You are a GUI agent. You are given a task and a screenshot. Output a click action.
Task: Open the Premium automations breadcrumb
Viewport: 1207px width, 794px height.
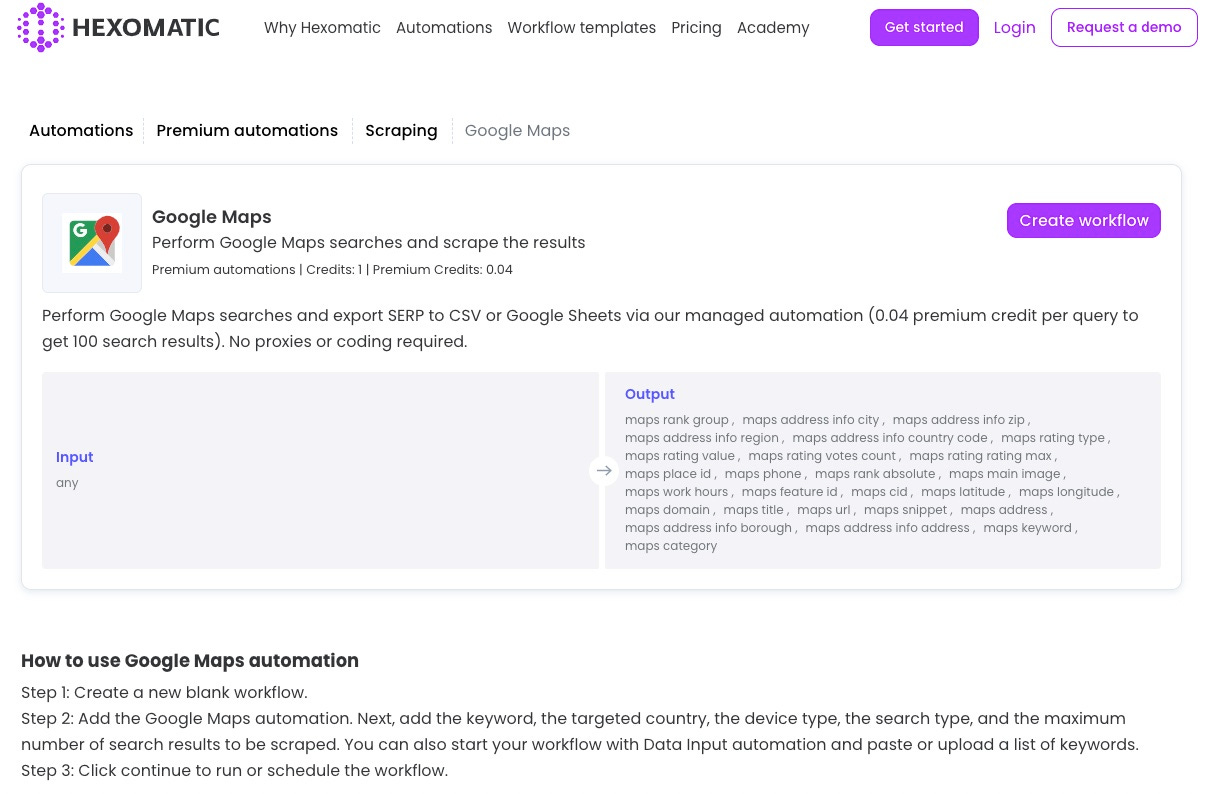tap(247, 131)
